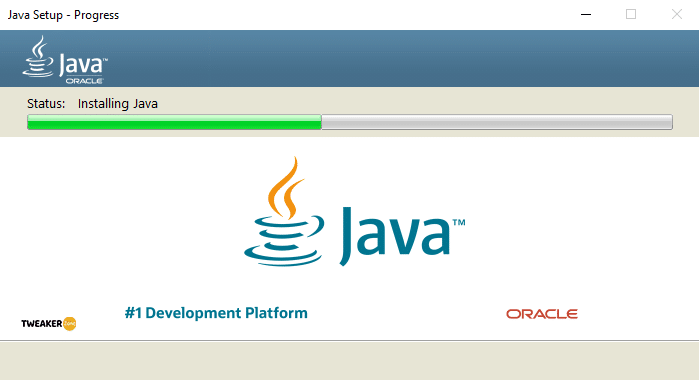This screenshot has width=699, height=380.
Task: Close the Java Setup window
Action: 676,15
